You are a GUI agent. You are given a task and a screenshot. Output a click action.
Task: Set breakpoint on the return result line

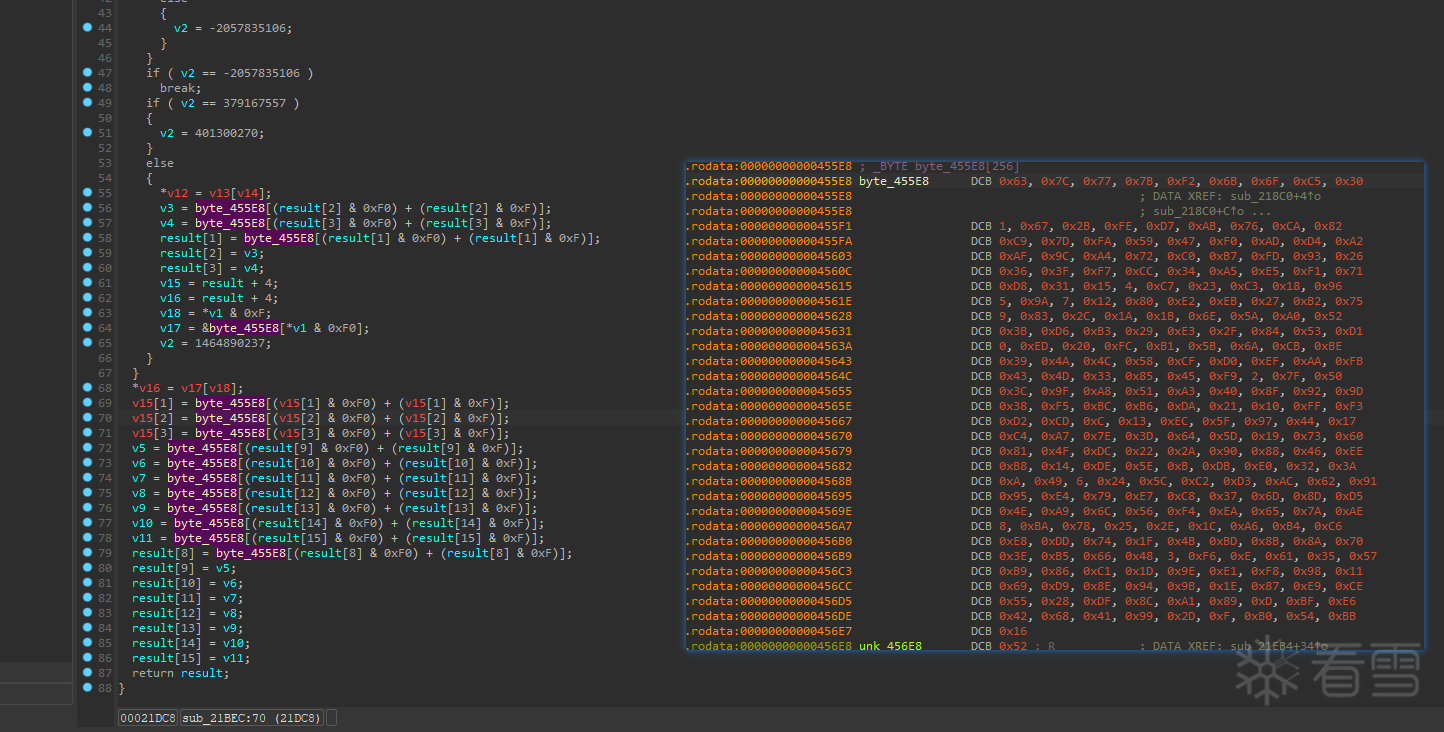[x=88, y=672]
